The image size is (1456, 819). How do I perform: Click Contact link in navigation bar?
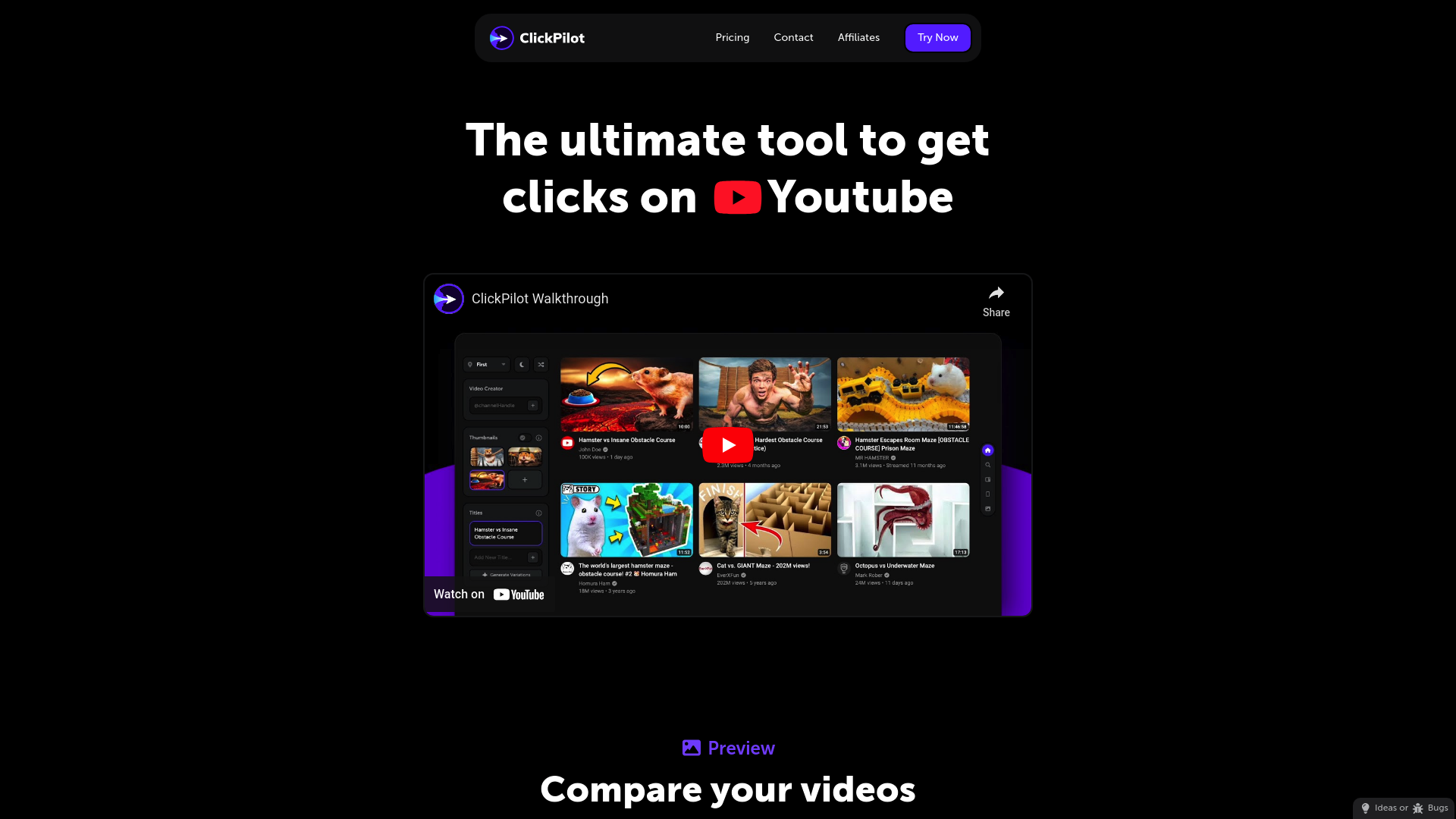click(x=793, y=37)
